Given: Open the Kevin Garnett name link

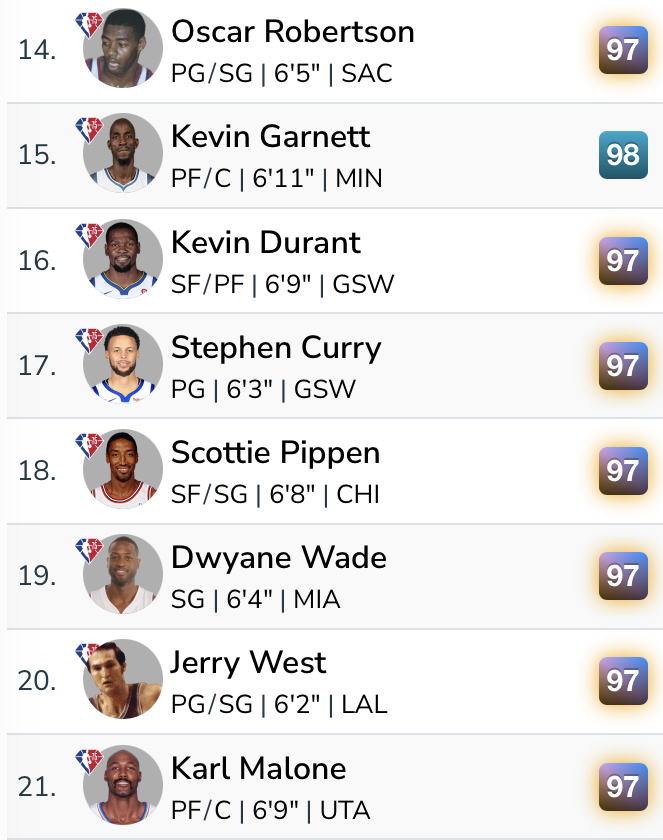Looking at the screenshot, I should (x=270, y=137).
